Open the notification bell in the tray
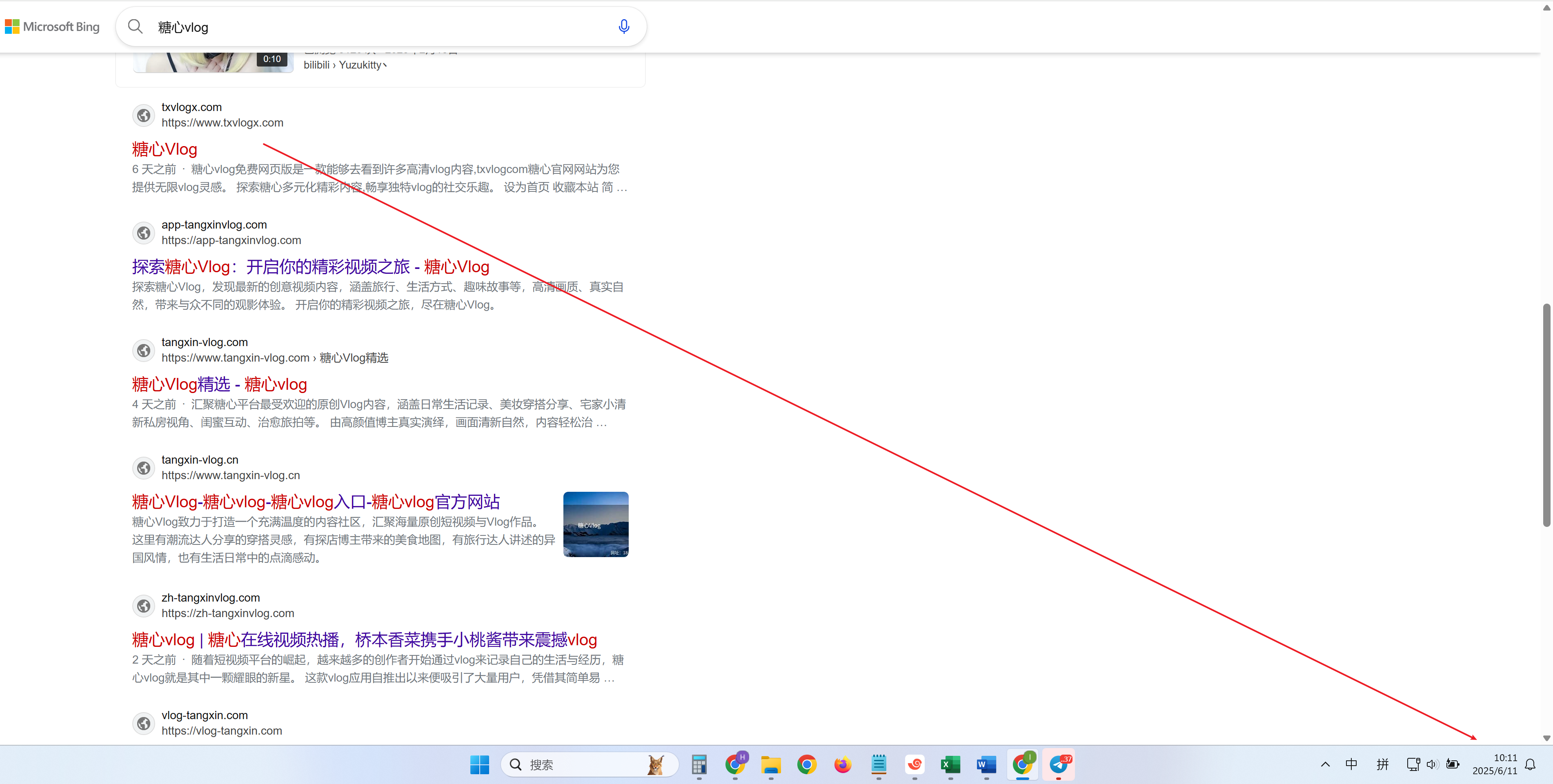Viewport: 1553px width, 784px height. (x=1530, y=765)
